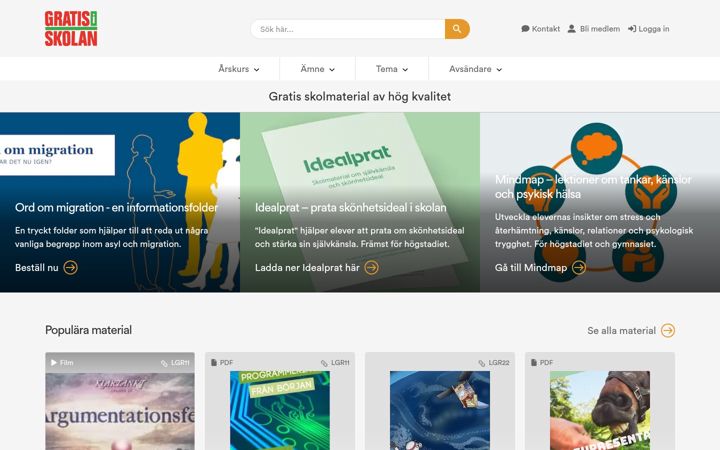Viewport: 720px width, 450px height.
Task: Open the Argumentationsfel film thumbnail
Action: pyautogui.click(x=120, y=411)
